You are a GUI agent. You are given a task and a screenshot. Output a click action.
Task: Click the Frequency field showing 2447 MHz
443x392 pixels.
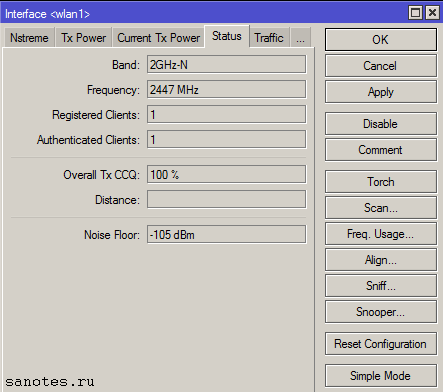click(226, 89)
